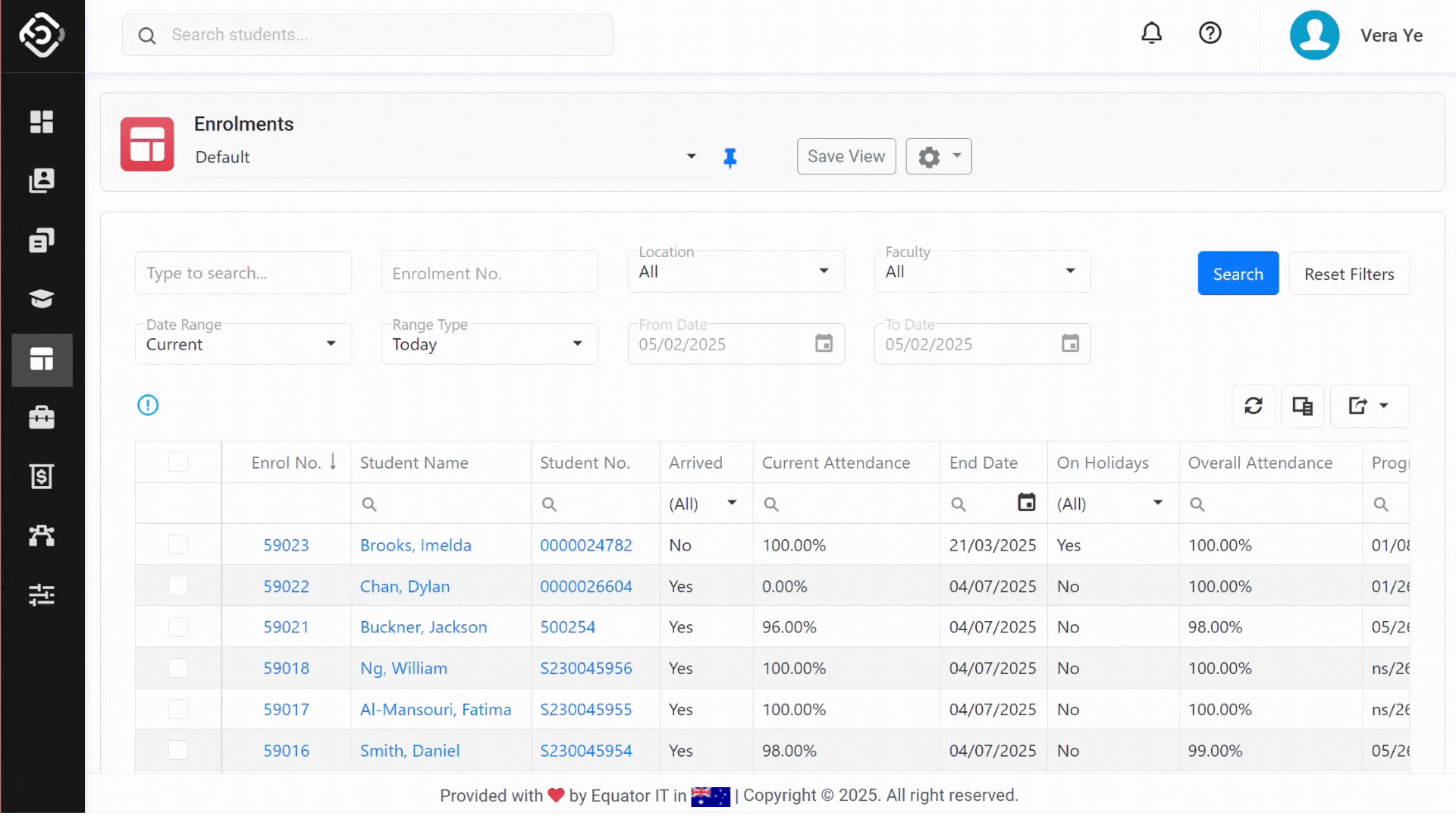Open the Range Type dropdown
The width and height of the screenshot is (1456, 819).
[489, 344]
